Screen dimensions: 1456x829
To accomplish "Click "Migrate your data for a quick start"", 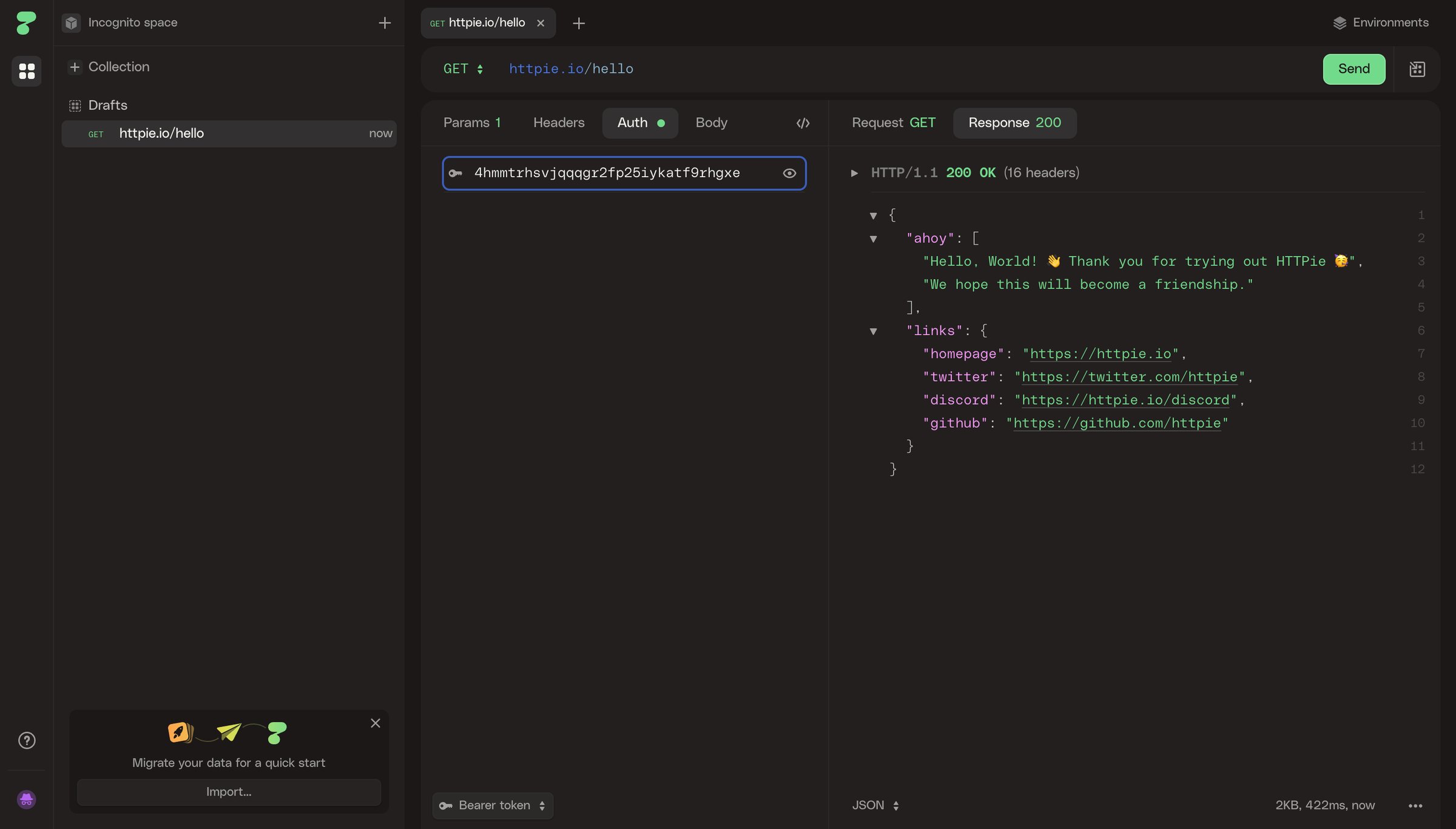I will (229, 763).
